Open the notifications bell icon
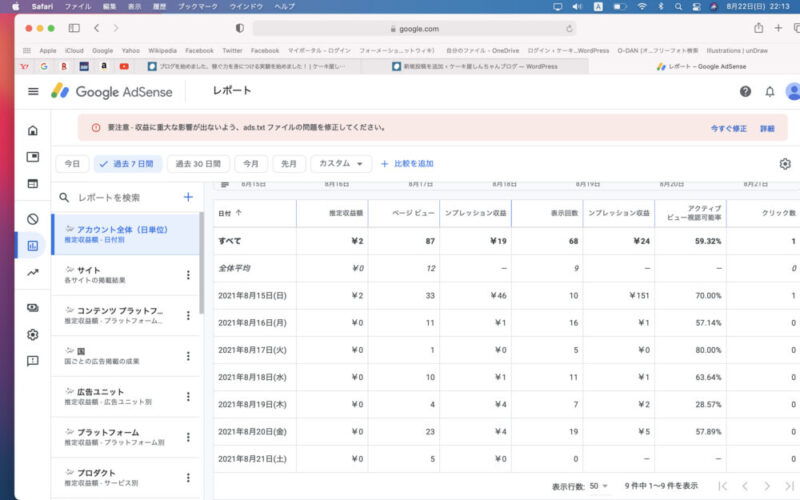This screenshot has width=800, height=500. tap(770, 91)
